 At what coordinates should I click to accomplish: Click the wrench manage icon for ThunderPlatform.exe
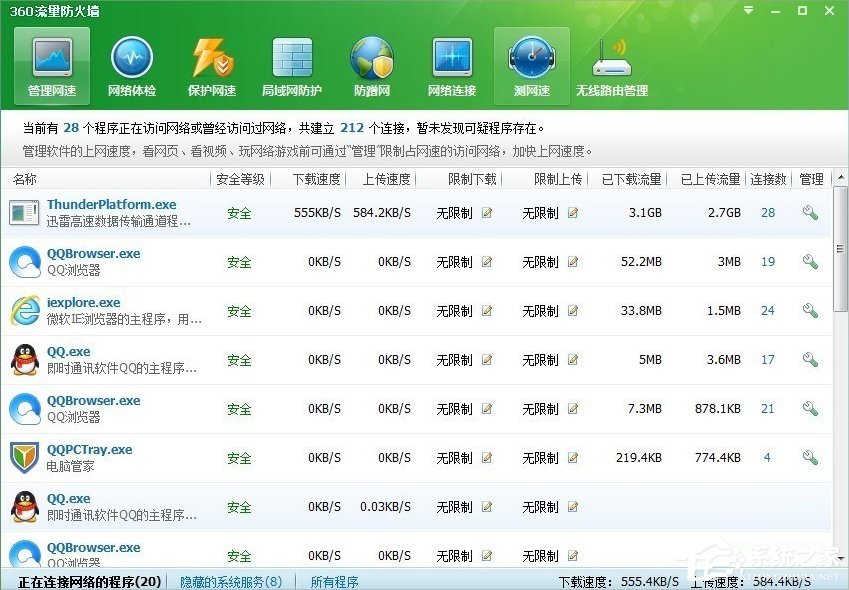(x=810, y=213)
